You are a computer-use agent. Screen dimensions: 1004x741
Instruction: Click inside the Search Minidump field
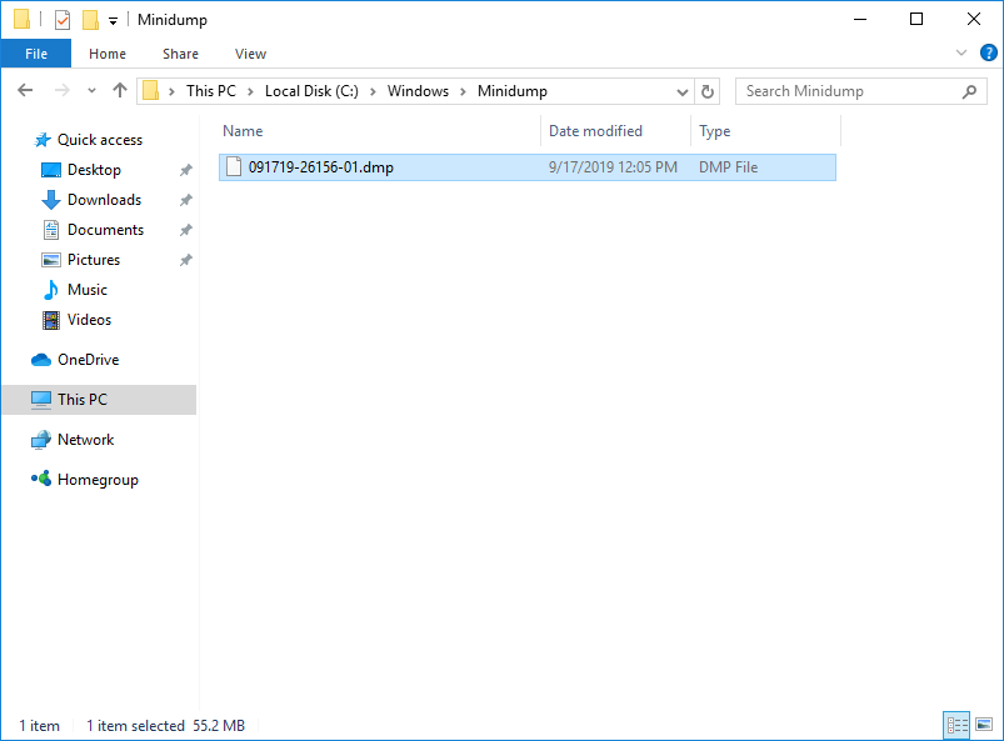click(850, 91)
